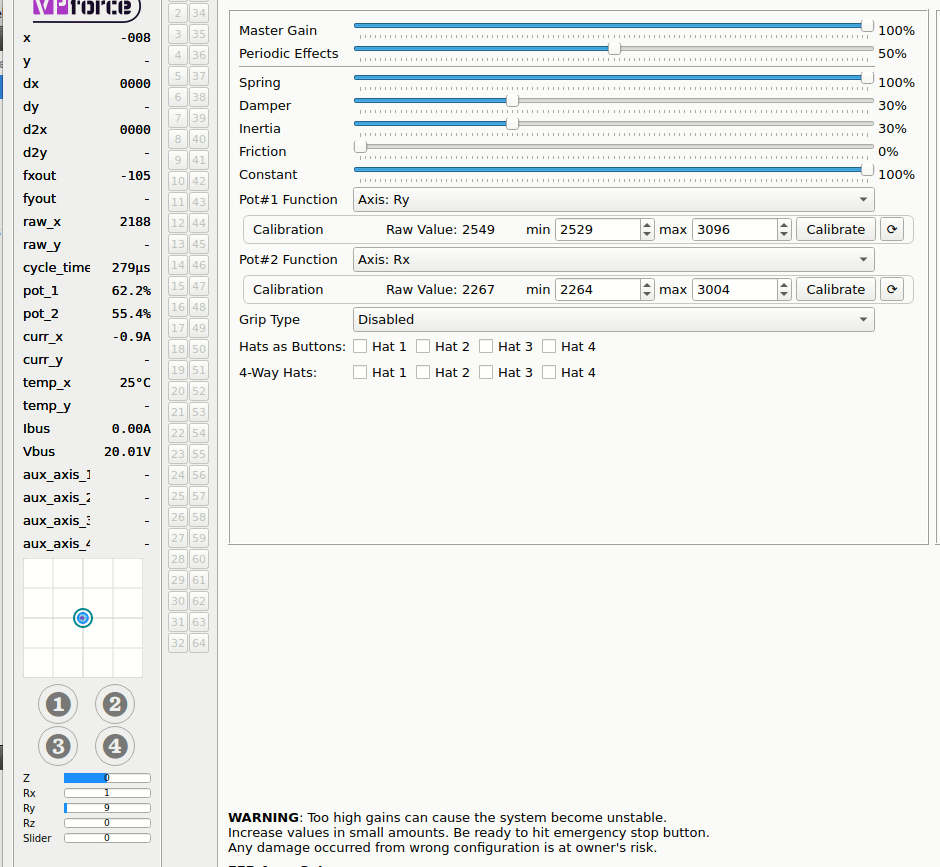Image resolution: width=940 pixels, height=867 pixels.
Task: Open the Pot#1 Function dropdown
Action: [x=613, y=199]
